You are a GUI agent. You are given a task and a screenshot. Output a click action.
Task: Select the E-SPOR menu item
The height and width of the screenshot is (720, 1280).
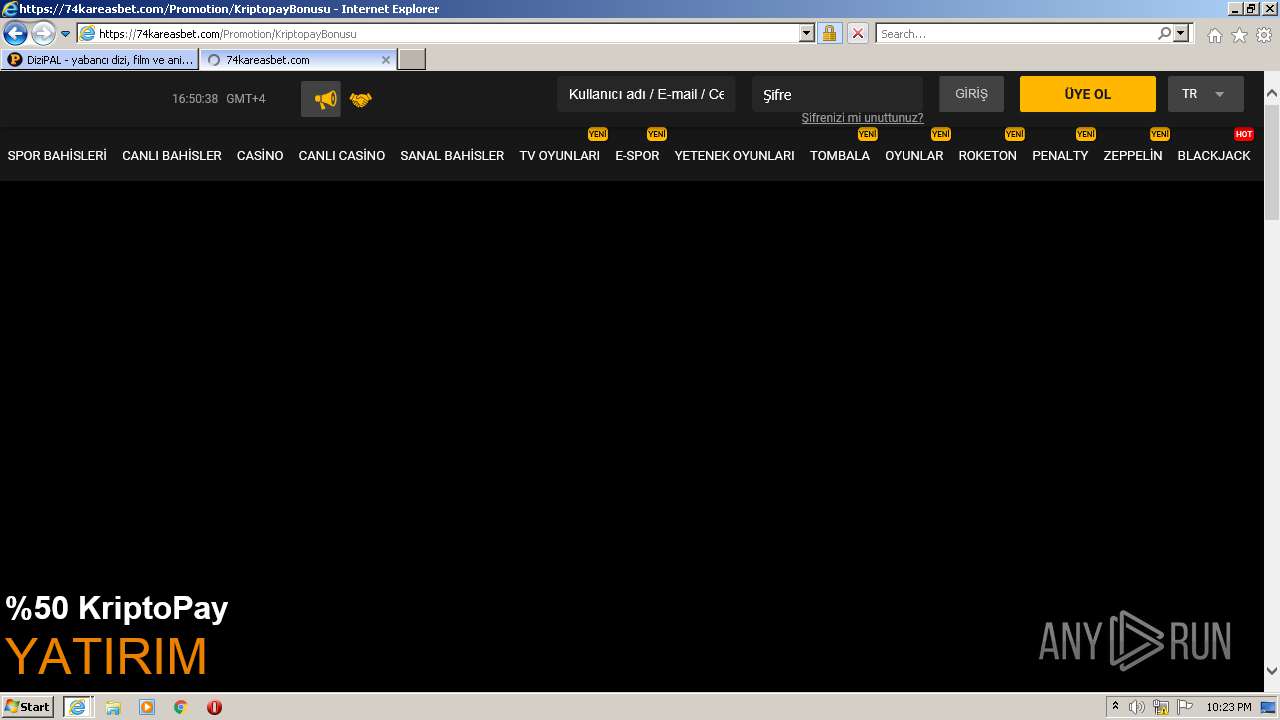click(x=637, y=156)
